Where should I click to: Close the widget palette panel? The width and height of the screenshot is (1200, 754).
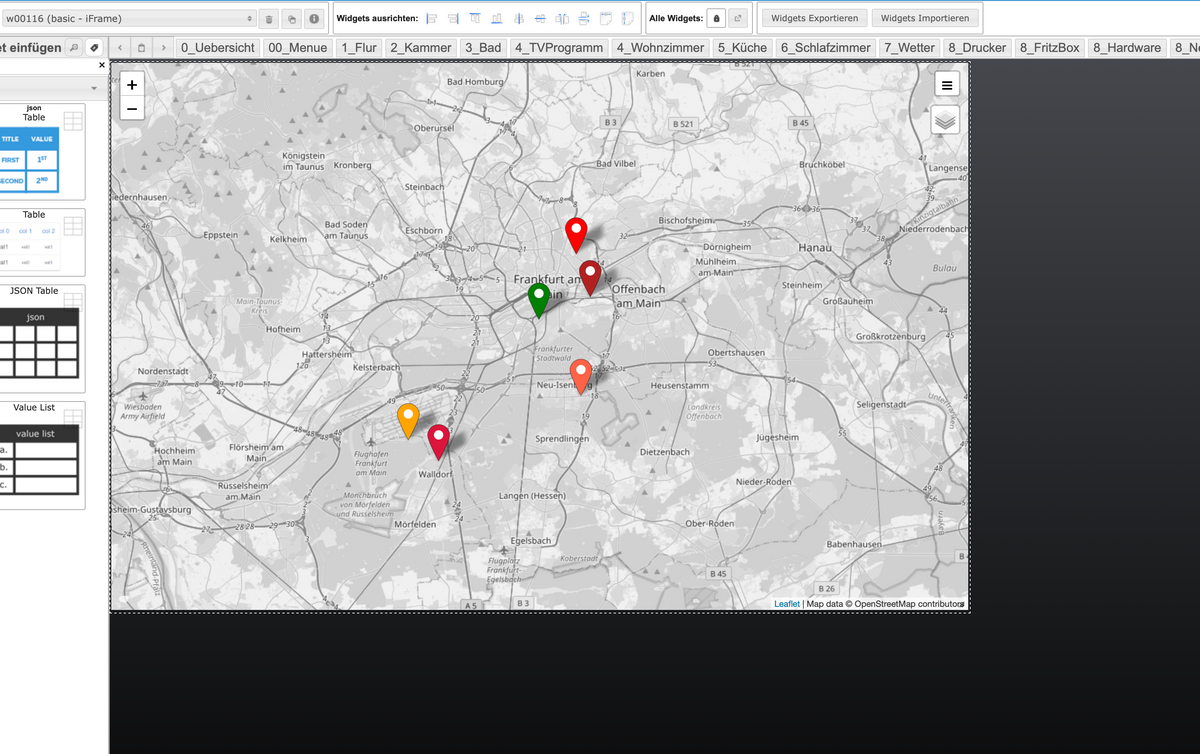pyautogui.click(x=102, y=65)
